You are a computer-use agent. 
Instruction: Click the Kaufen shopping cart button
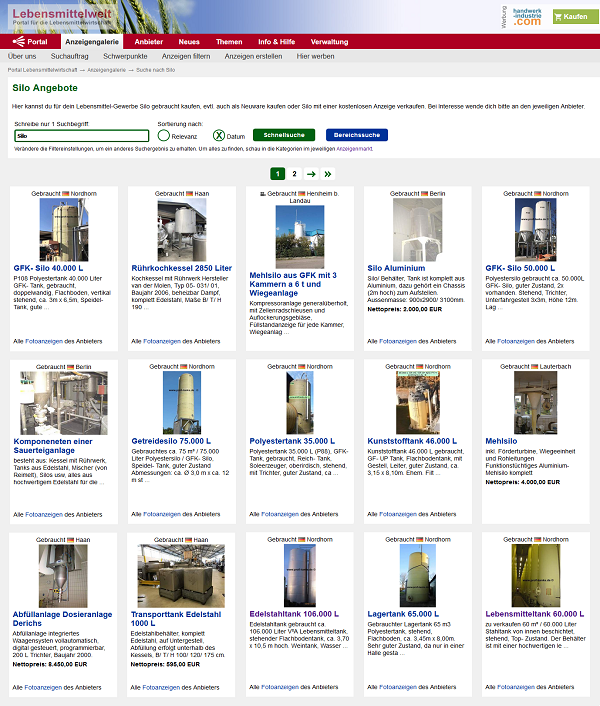(570, 17)
